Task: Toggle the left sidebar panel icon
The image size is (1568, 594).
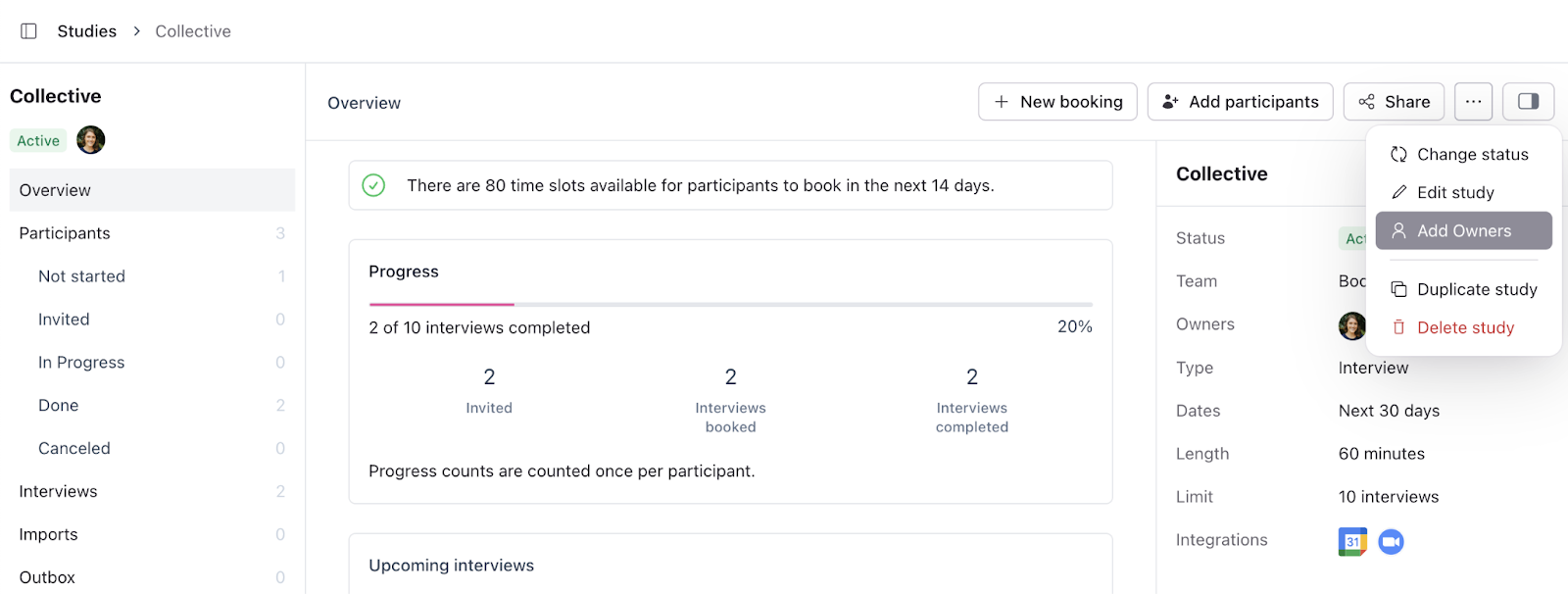Action: [29, 31]
